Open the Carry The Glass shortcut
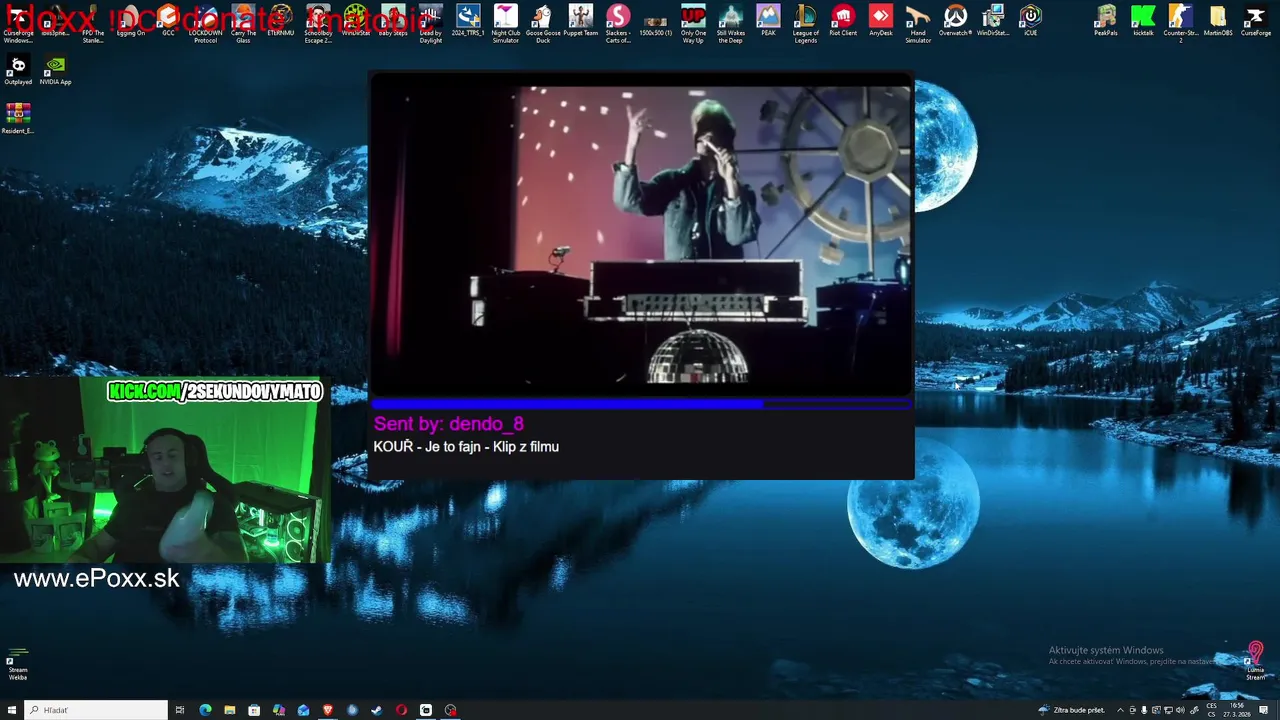The width and height of the screenshot is (1280, 720). click(x=243, y=24)
